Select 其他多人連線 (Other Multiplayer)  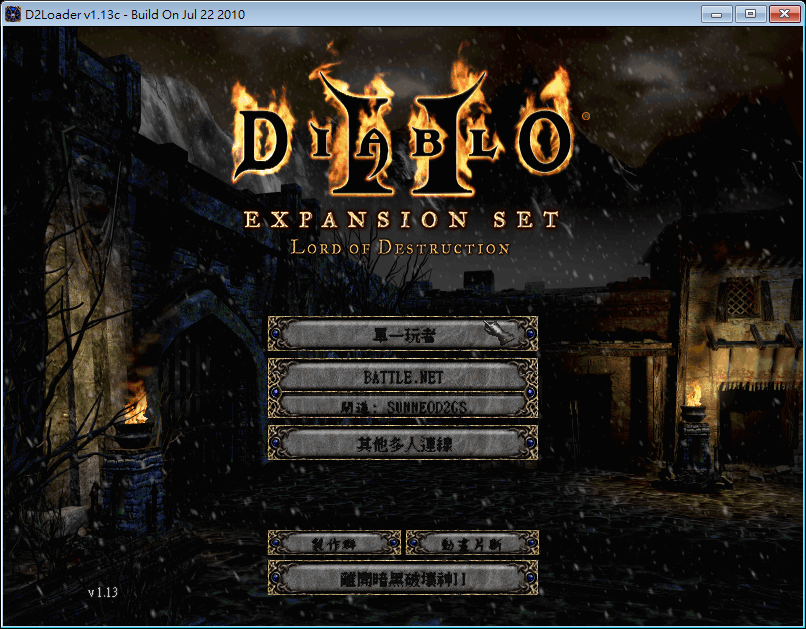tap(403, 445)
